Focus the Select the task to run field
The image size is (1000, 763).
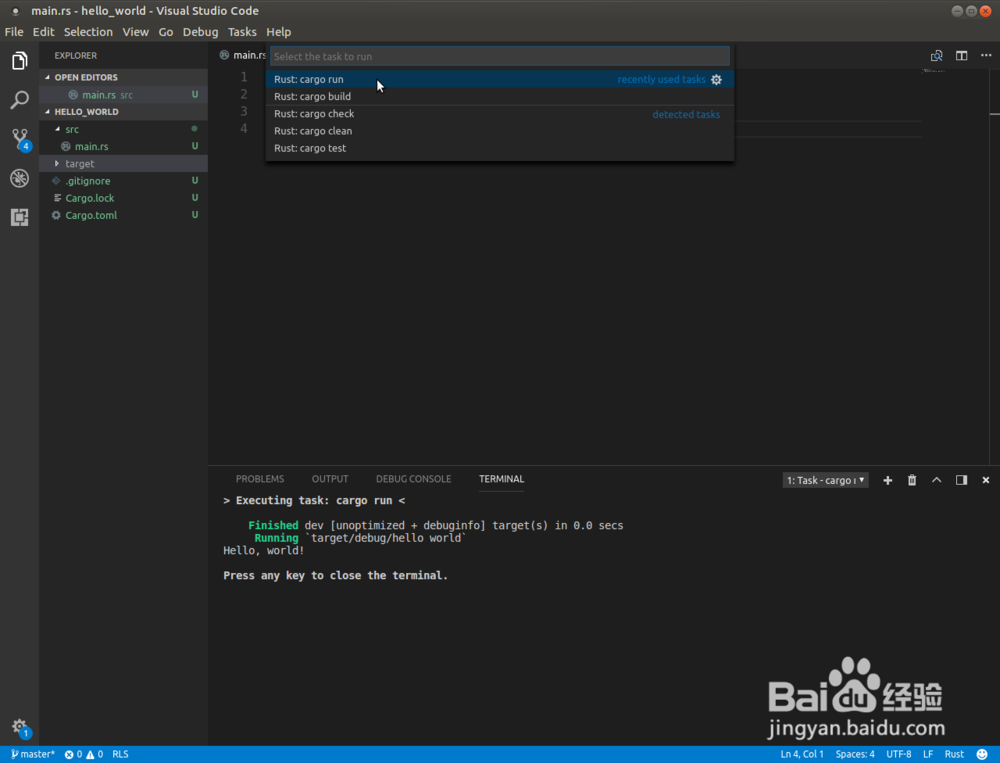(x=499, y=56)
